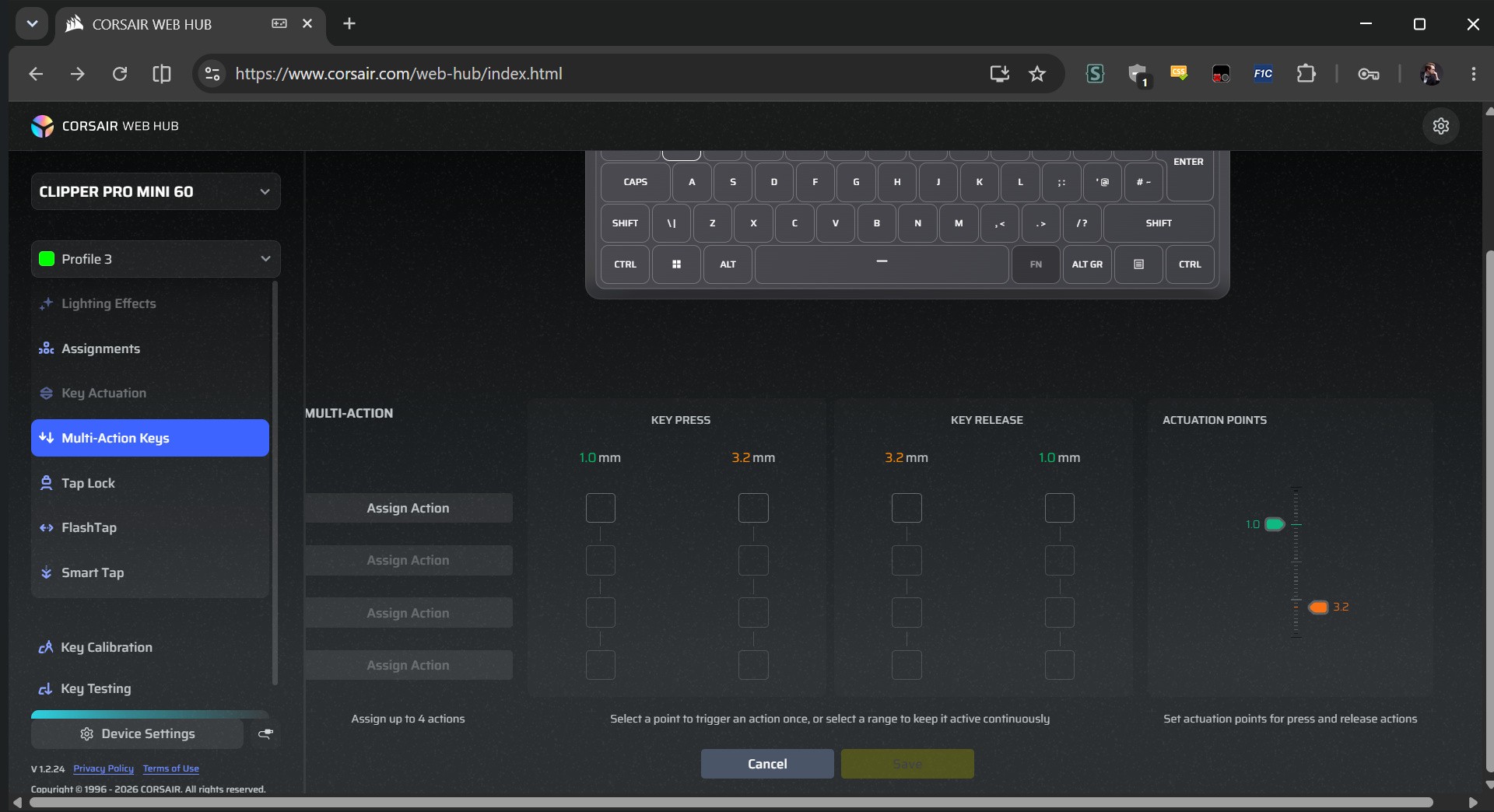Open Tap Lock in the sidebar
Image resolution: width=1494 pixels, height=812 pixels.
click(x=150, y=483)
